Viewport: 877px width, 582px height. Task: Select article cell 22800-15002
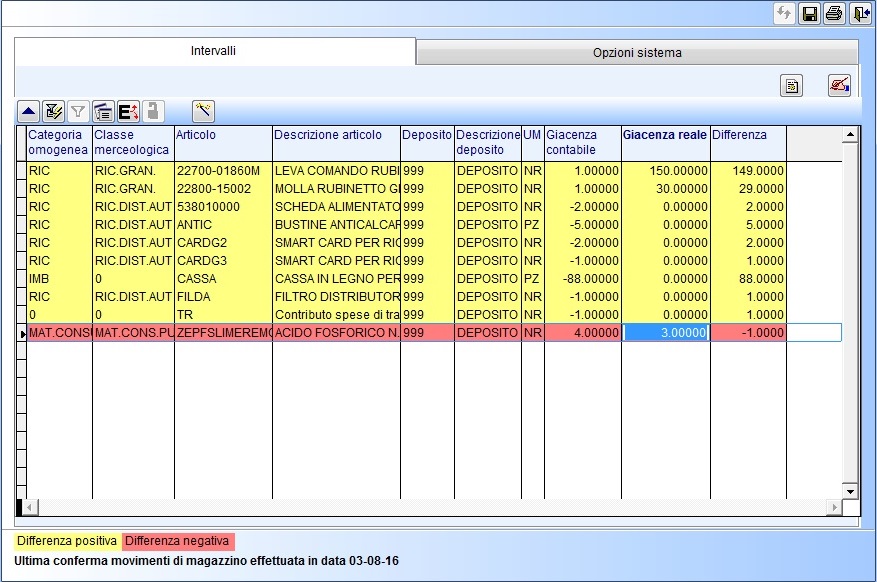(x=223, y=189)
